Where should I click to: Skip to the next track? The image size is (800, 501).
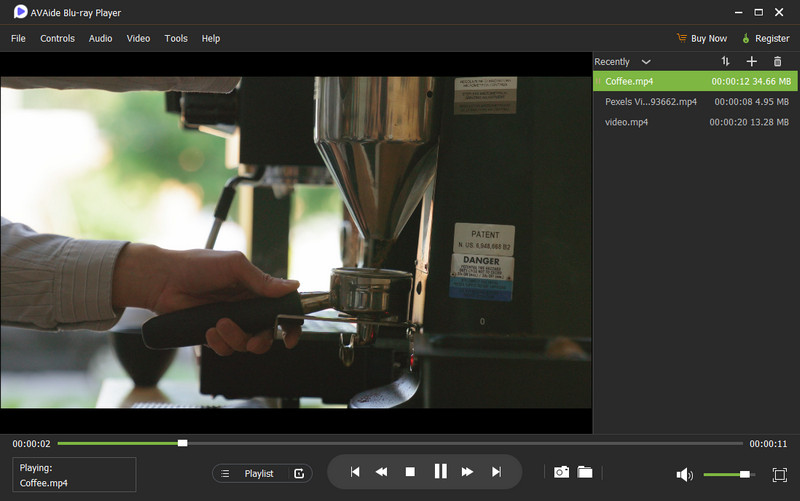(x=496, y=472)
